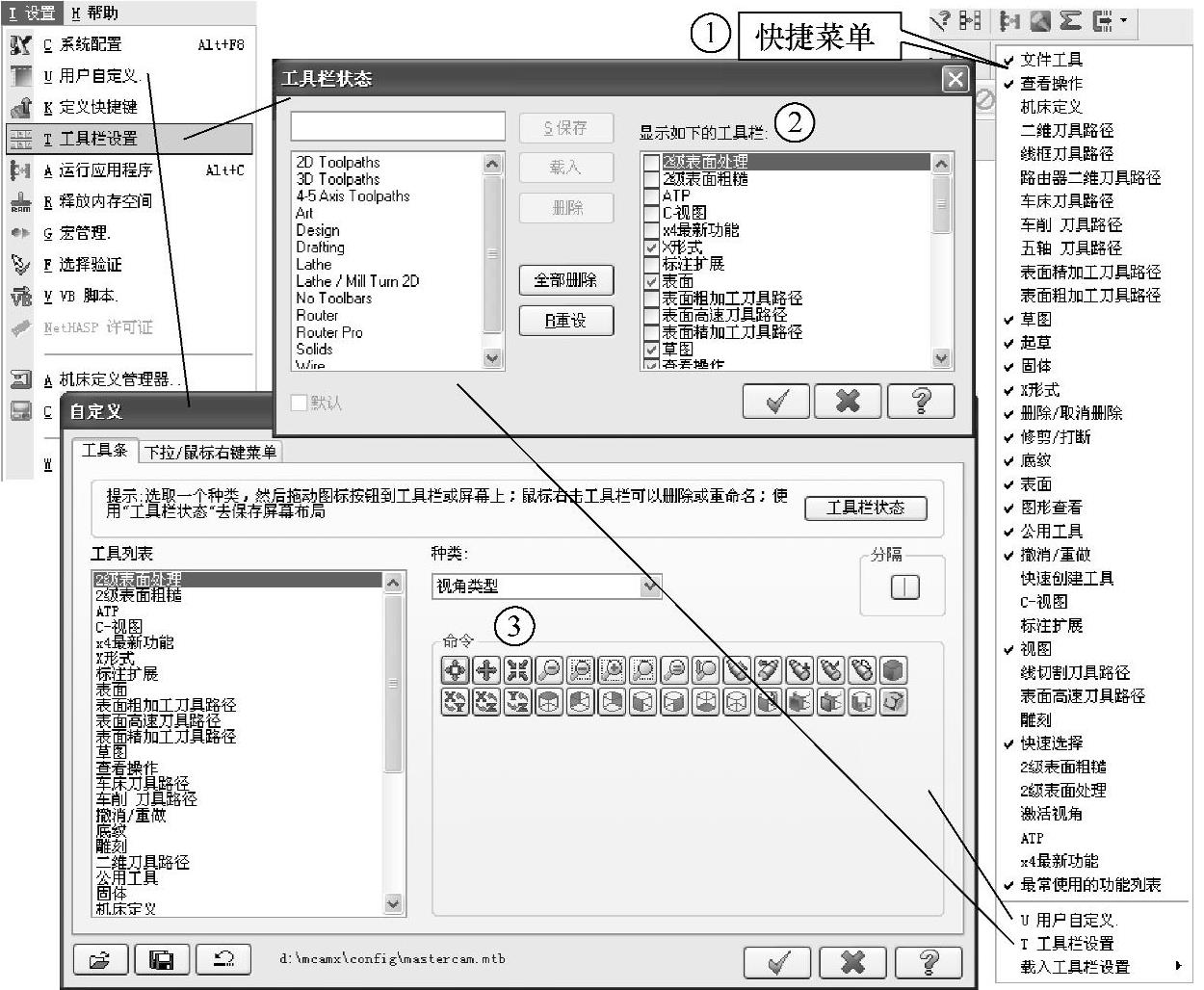Open the 设置 menu
The width and height of the screenshot is (1204, 990).
point(33,13)
